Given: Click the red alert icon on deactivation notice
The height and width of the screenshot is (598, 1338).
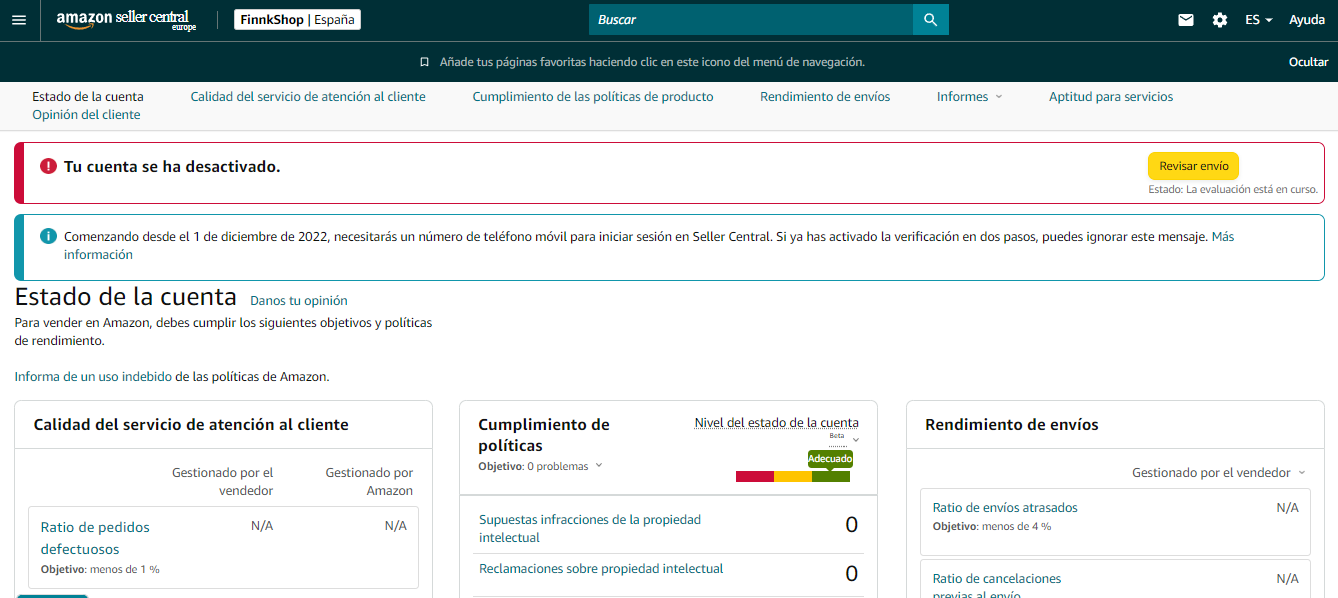Looking at the screenshot, I should (x=48, y=166).
